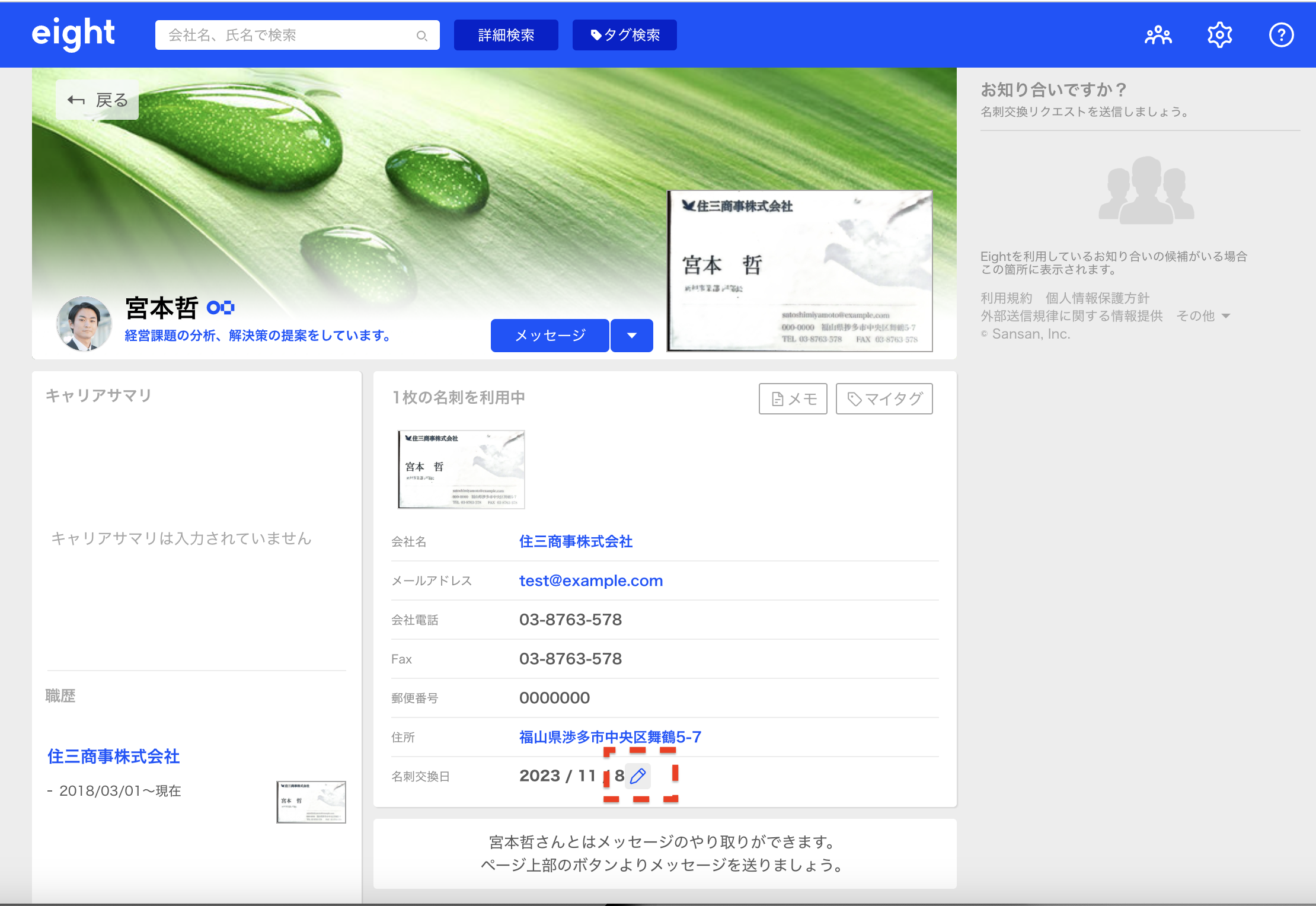Click the address link 福山県渉多市中央区舞鶴5-7
The height and width of the screenshot is (906, 1316).
[x=609, y=737]
